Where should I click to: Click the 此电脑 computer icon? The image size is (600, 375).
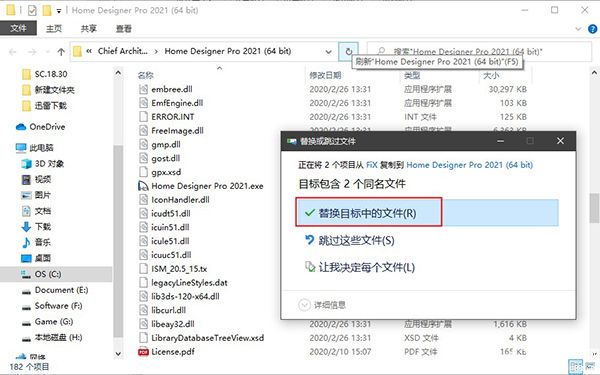pos(21,148)
